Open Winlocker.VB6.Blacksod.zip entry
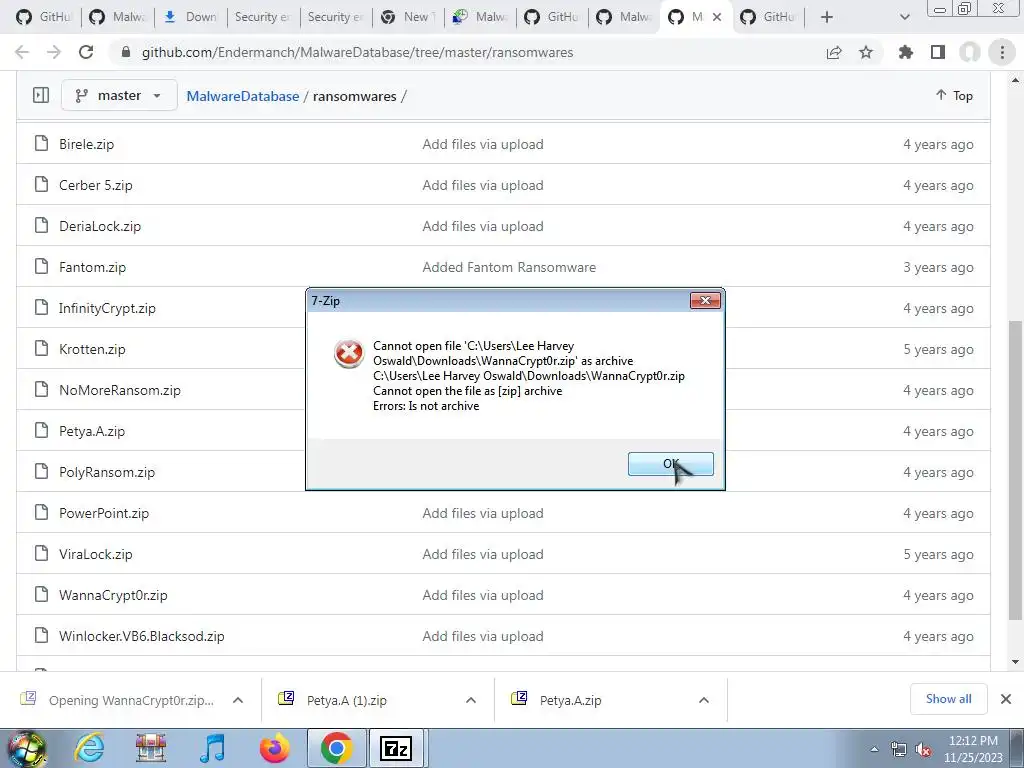The width and height of the screenshot is (1024, 768). click(x=142, y=637)
